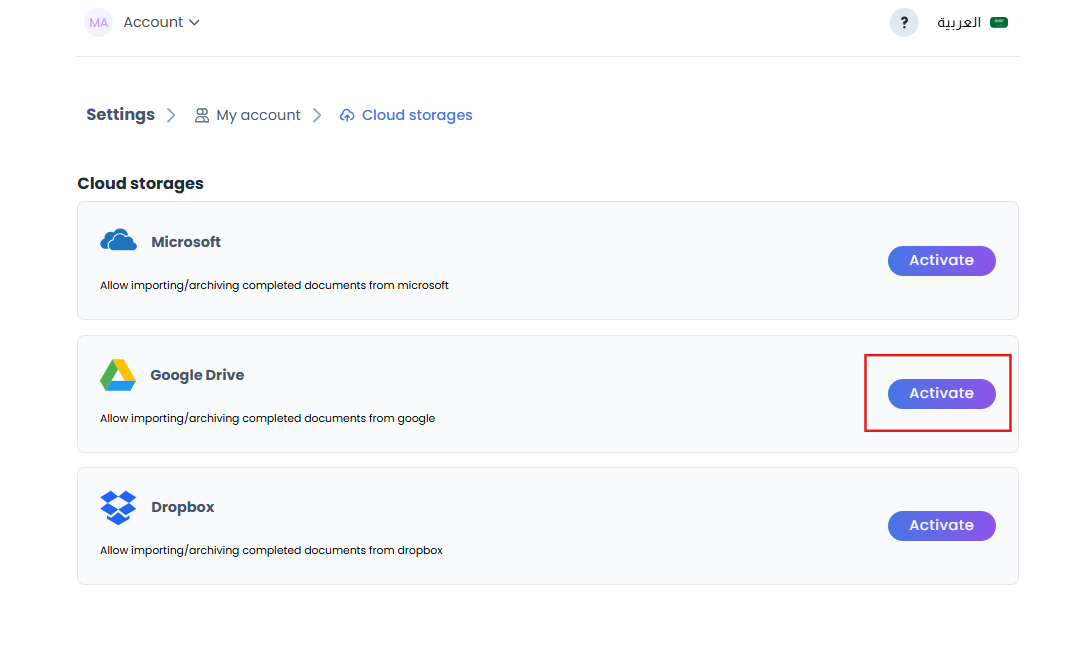This screenshot has height=663, width=1087.
Task: Click the Microsoft import description text
Action: pyautogui.click(x=274, y=285)
